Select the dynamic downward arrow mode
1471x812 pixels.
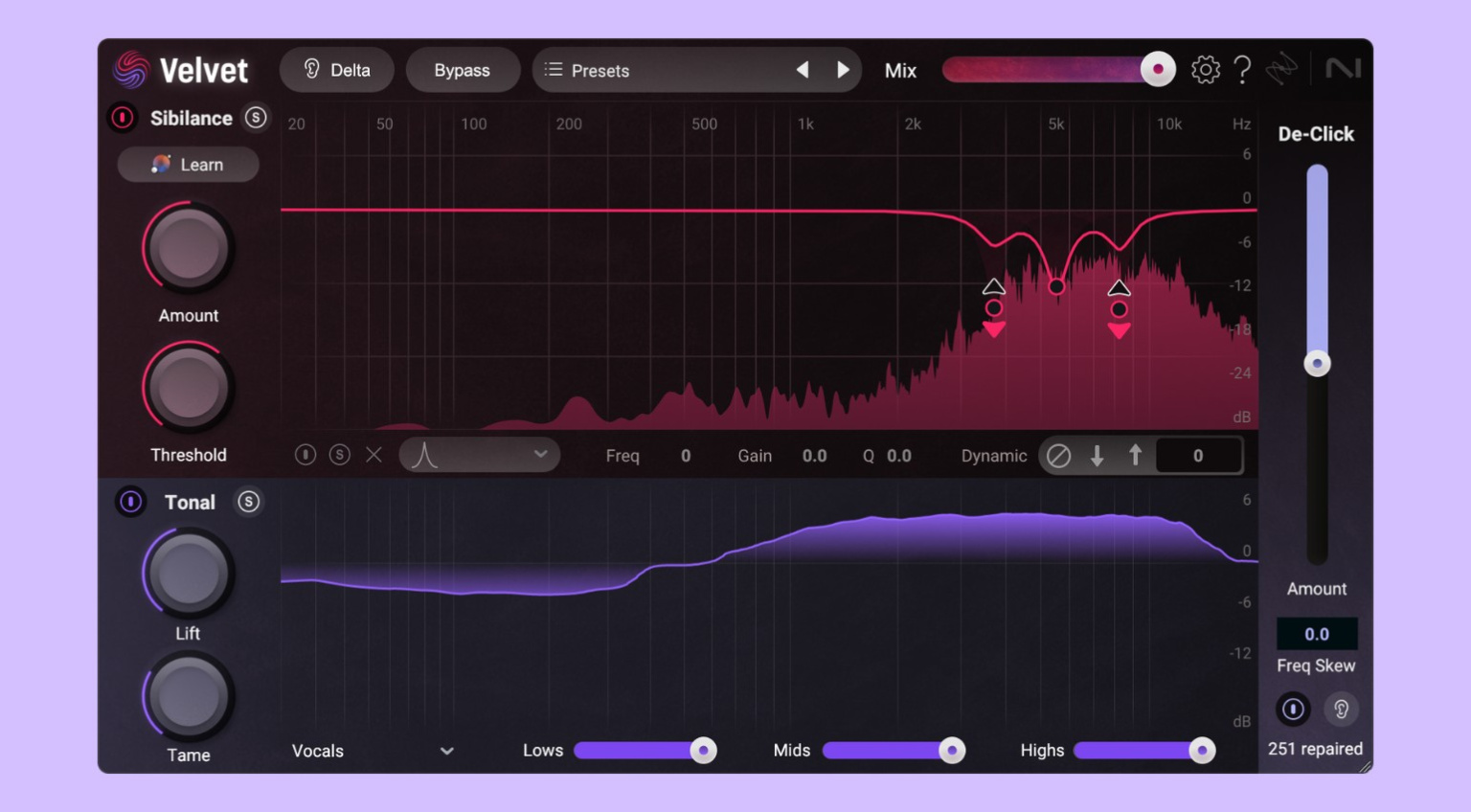[x=1098, y=456]
